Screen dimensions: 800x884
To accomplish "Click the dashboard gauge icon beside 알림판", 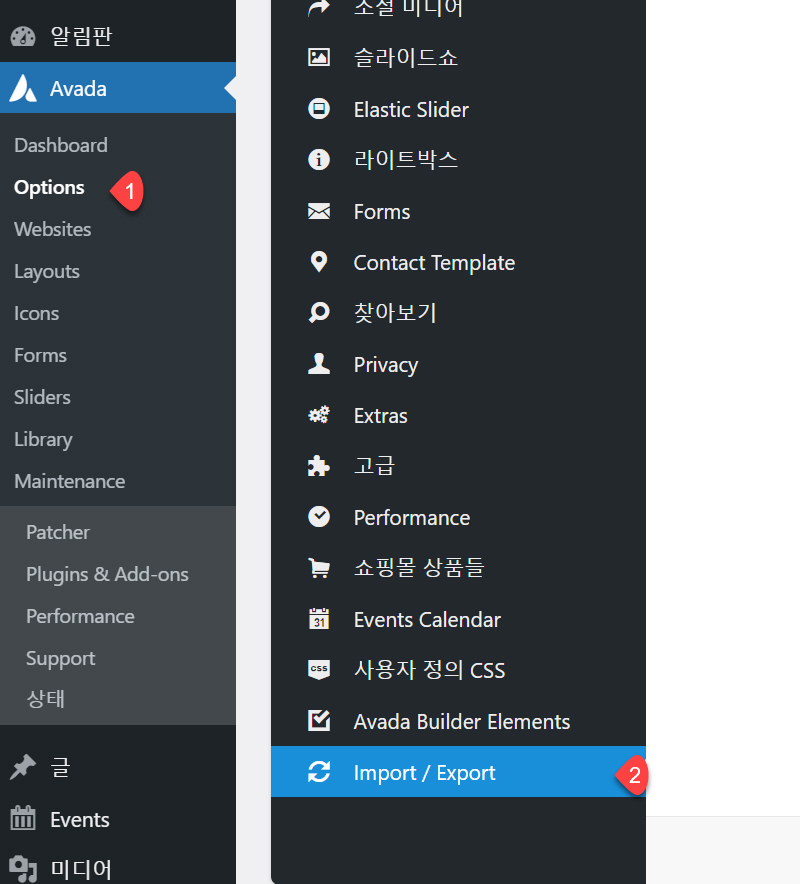I will [x=23, y=37].
